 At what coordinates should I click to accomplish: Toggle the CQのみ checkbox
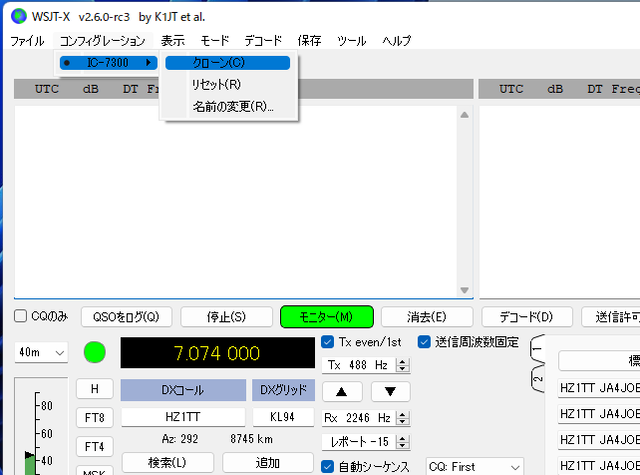pyautogui.click(x=20, y=316)
